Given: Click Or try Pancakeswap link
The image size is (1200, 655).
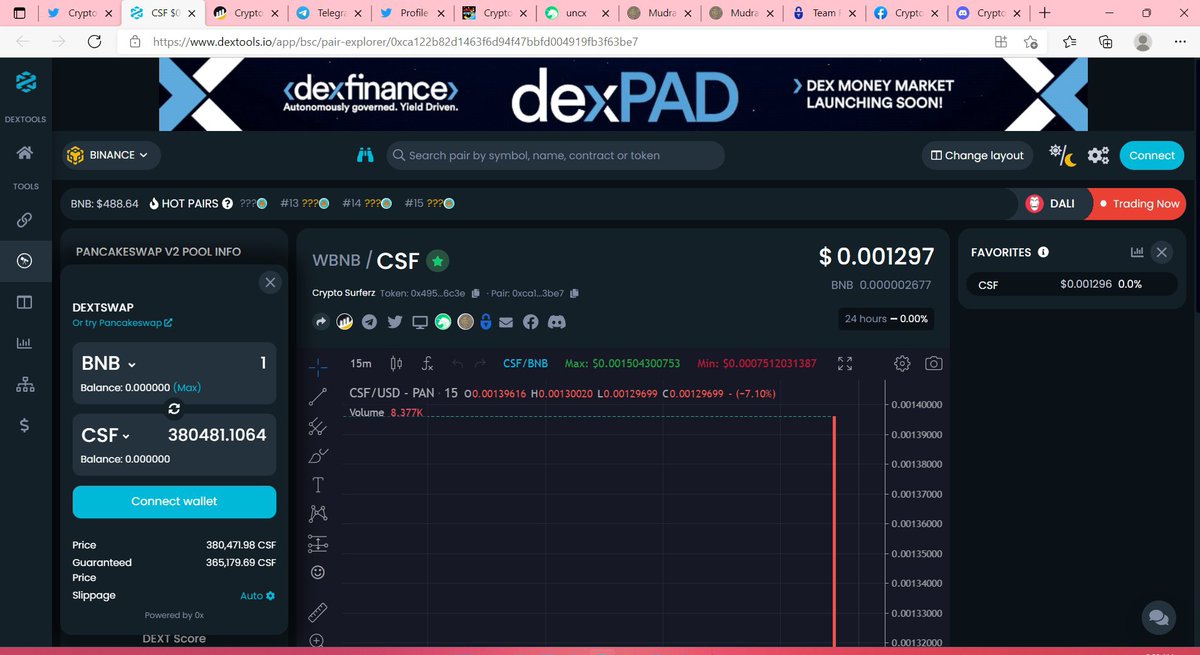Looking at the screenshot, I should [122, 323].
